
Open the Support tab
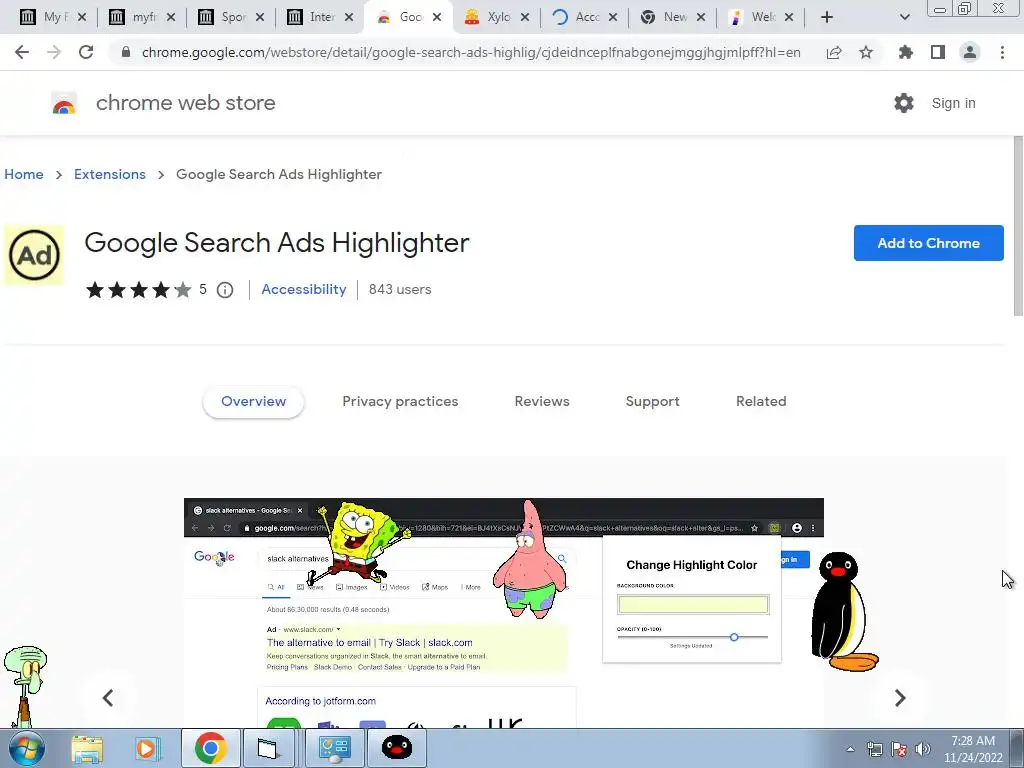pos(652,402)
